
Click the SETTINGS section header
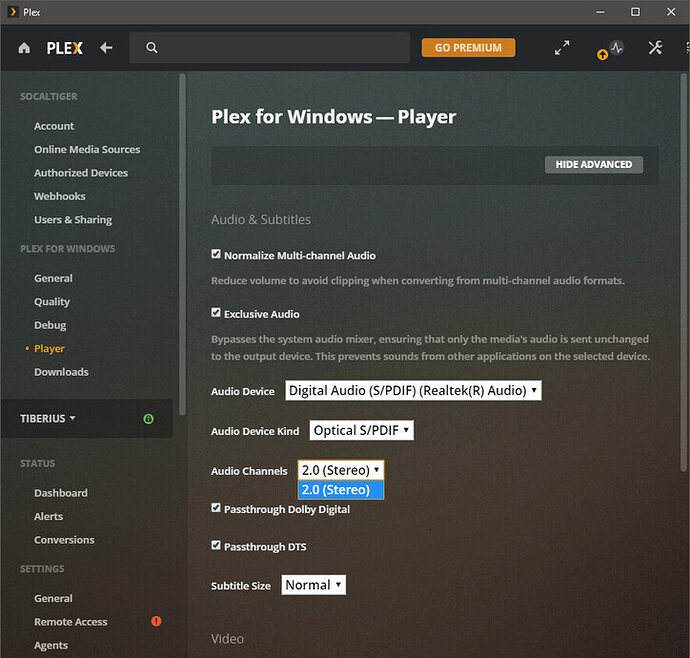point(42,569)
